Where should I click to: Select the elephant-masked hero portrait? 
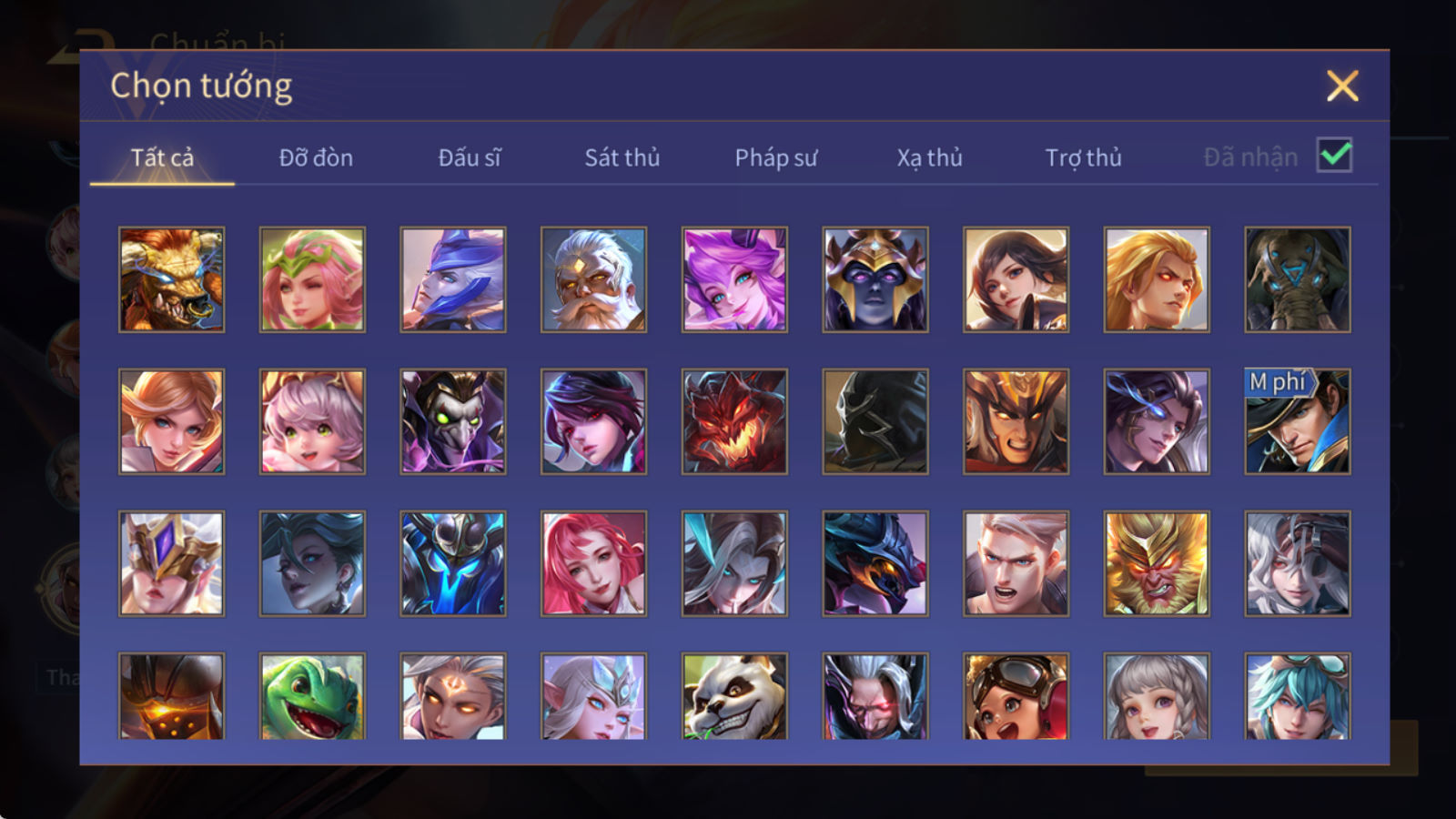(x=1298, y=279)
